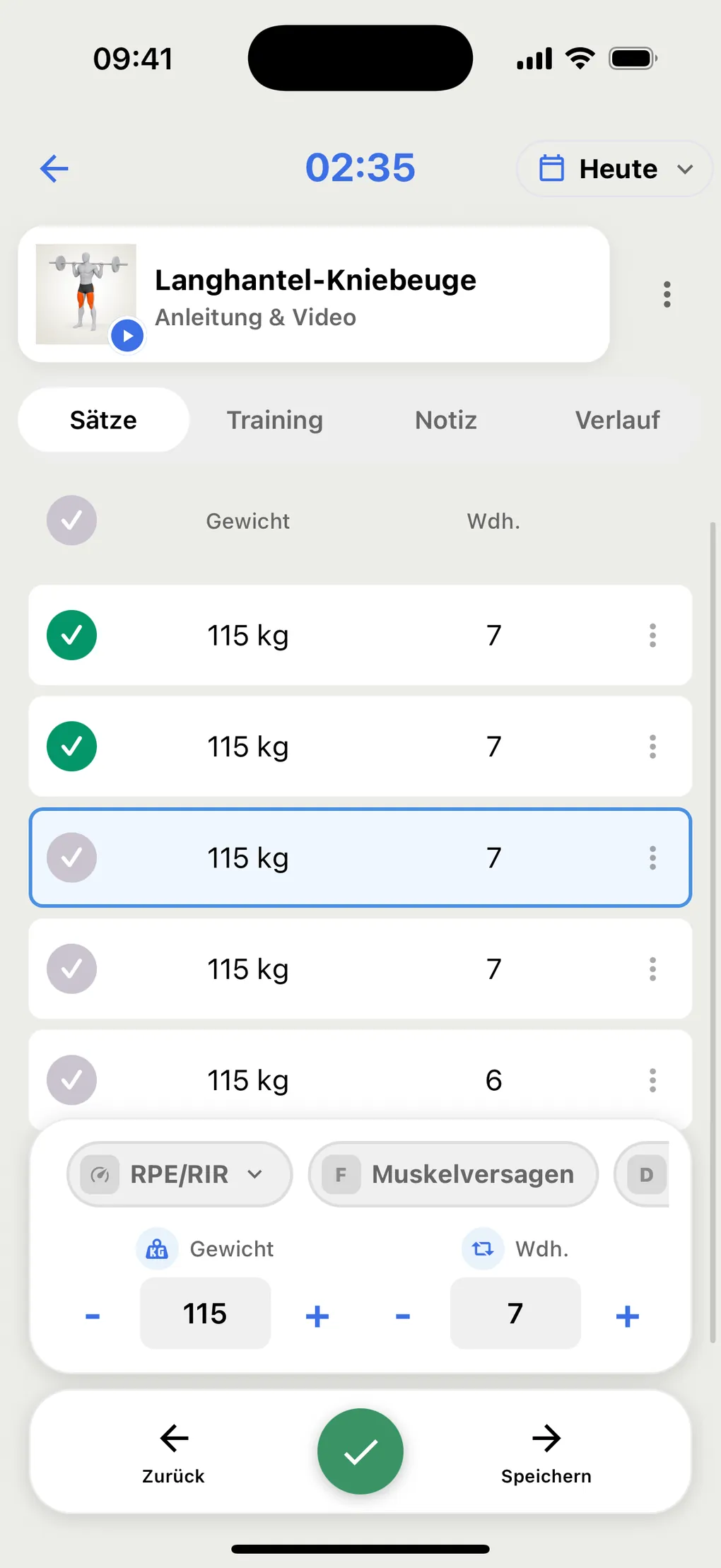
Task: Decrease Wdh. with the minus button
Action: pos(403,1316)
